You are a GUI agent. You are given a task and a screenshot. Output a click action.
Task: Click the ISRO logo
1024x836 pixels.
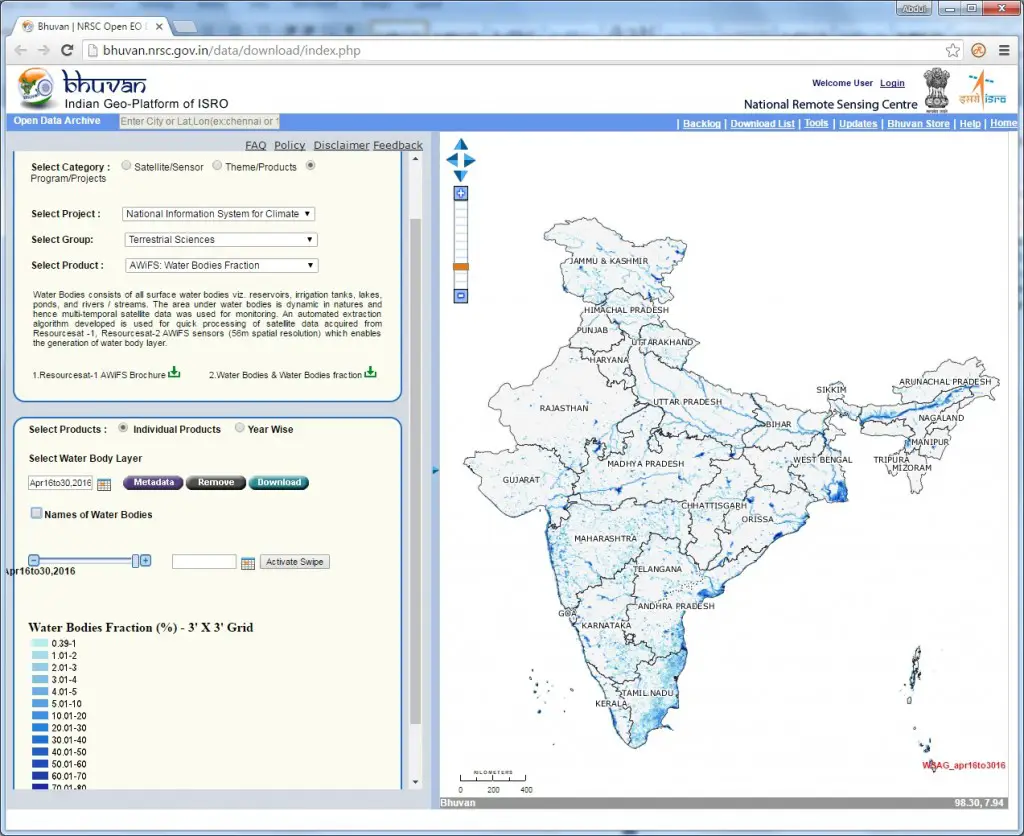tap(982, 89)
